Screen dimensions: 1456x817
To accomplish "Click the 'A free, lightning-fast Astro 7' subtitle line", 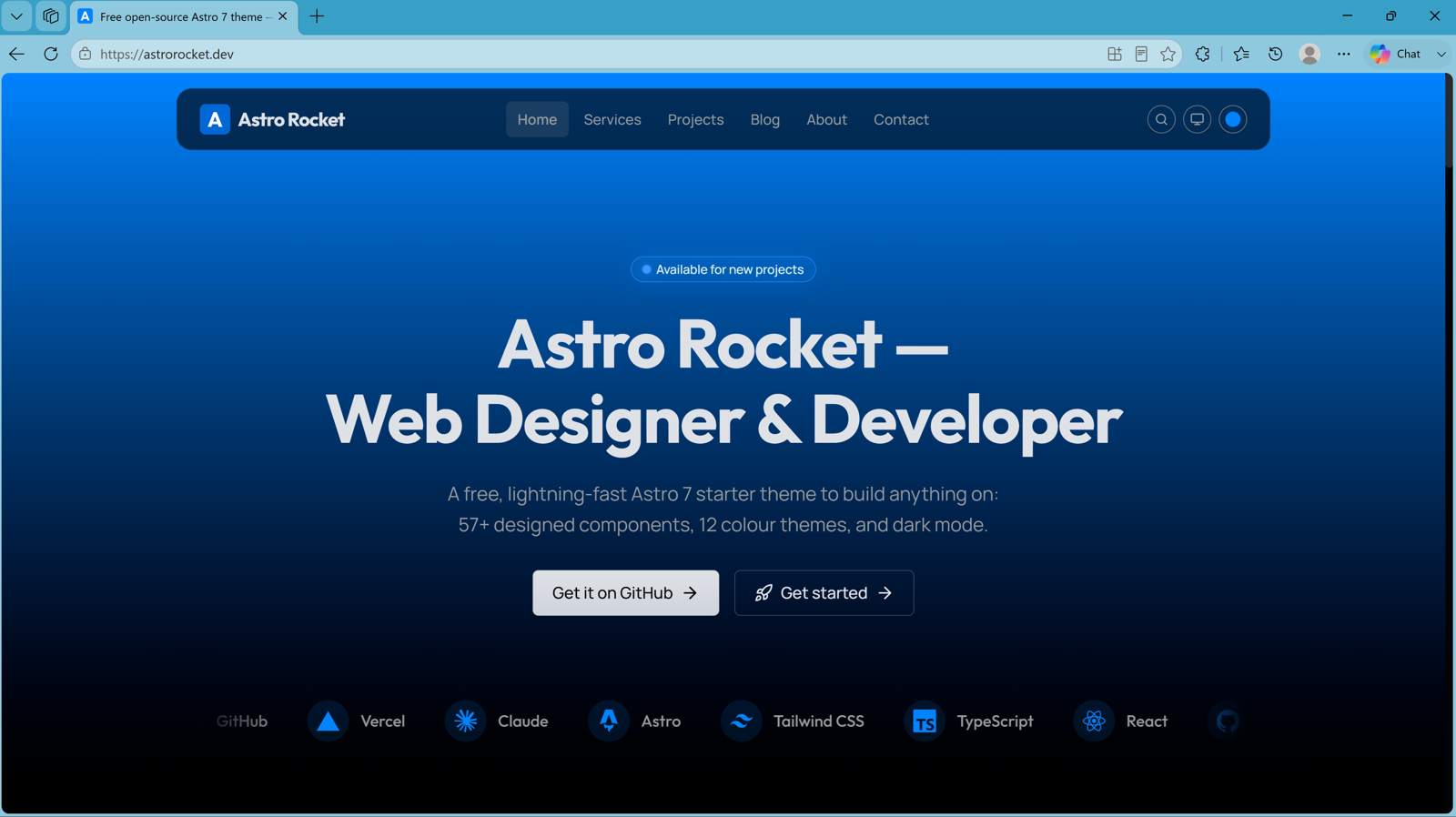I will [x=723, y=494].
